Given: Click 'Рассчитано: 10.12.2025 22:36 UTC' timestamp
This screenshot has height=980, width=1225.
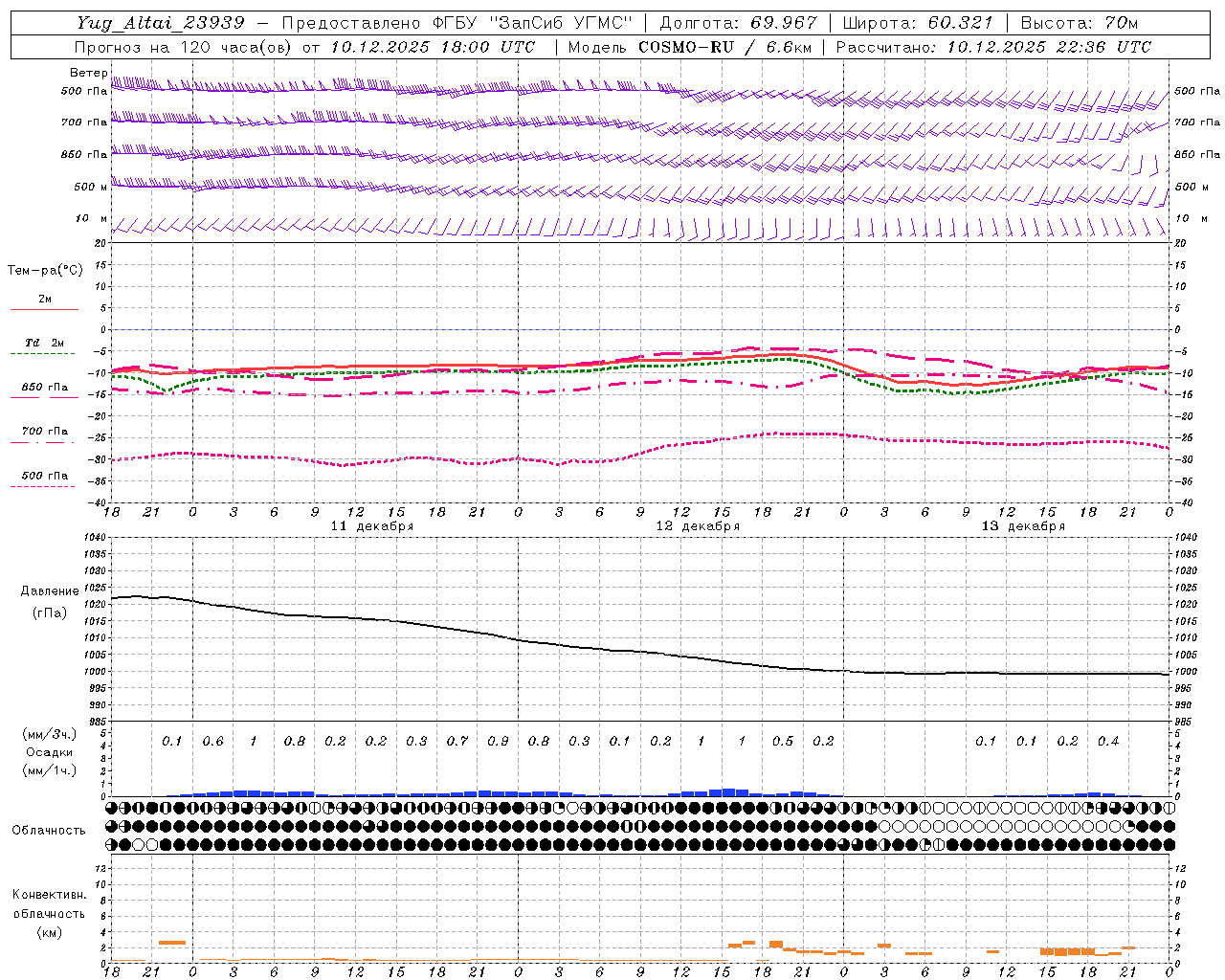Looking at the screenshot, I should [x=993, y=47].
